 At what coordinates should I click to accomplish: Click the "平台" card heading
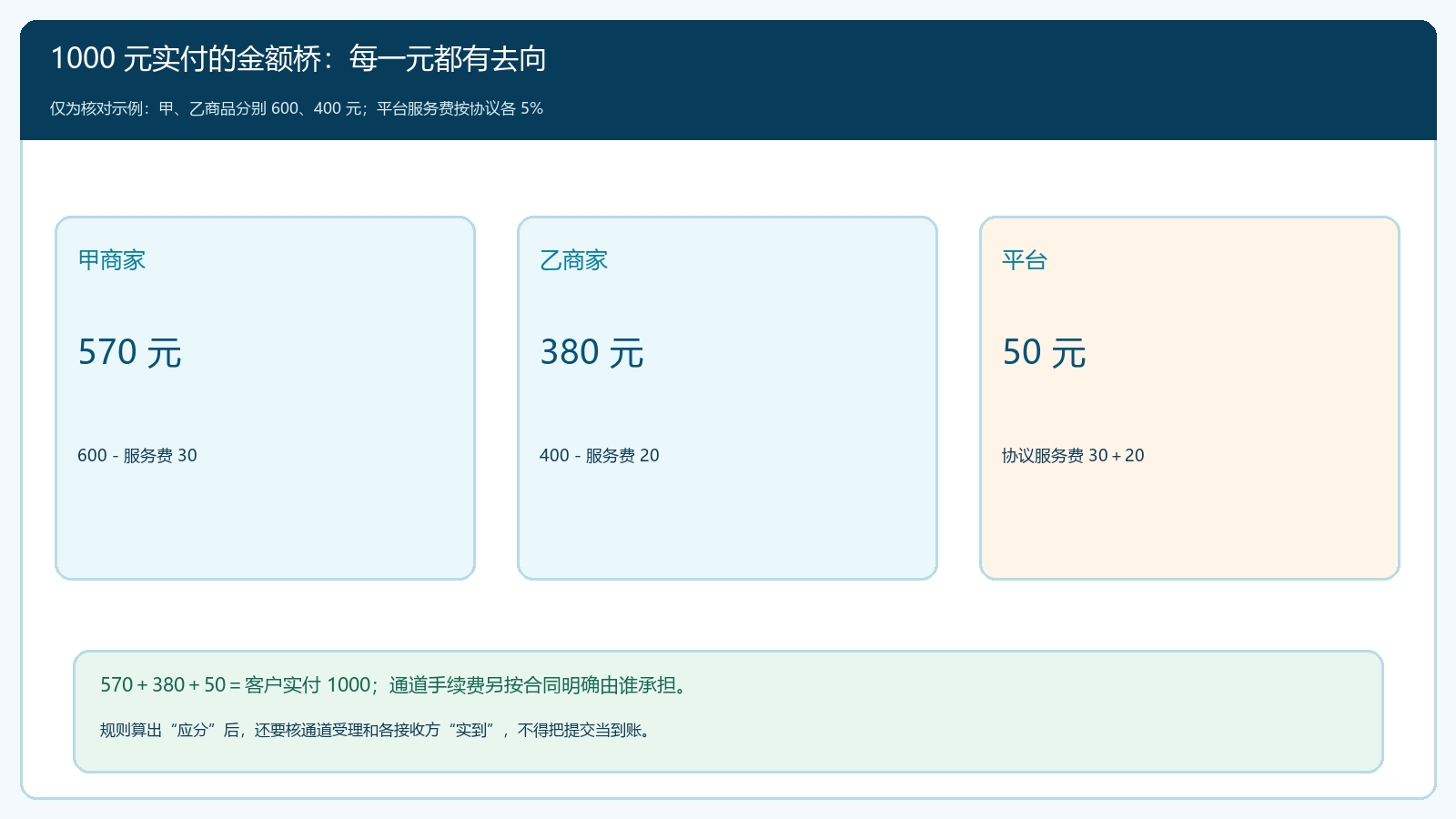[1025, 260]
